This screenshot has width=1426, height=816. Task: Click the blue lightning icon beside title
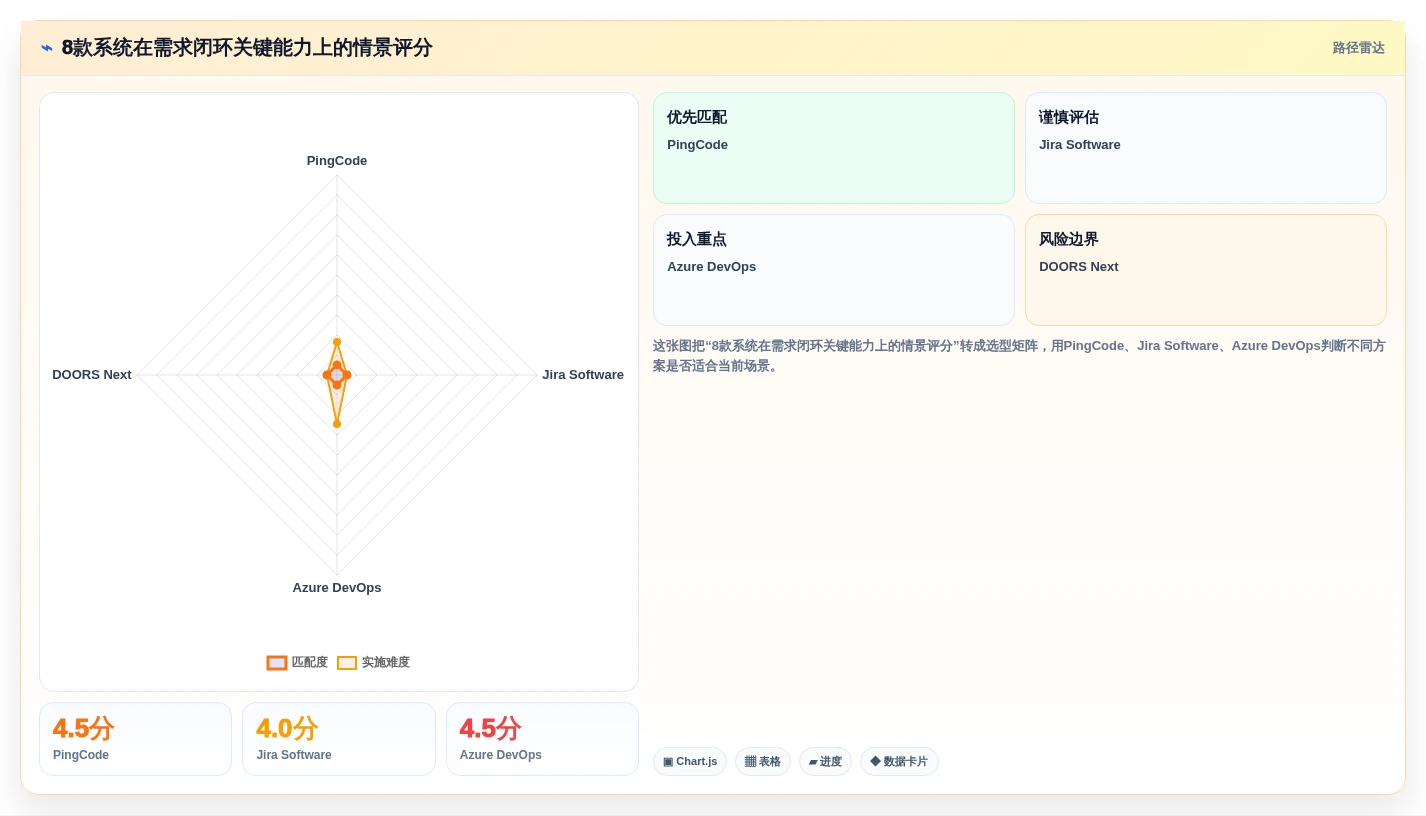[x=47, y=48]
